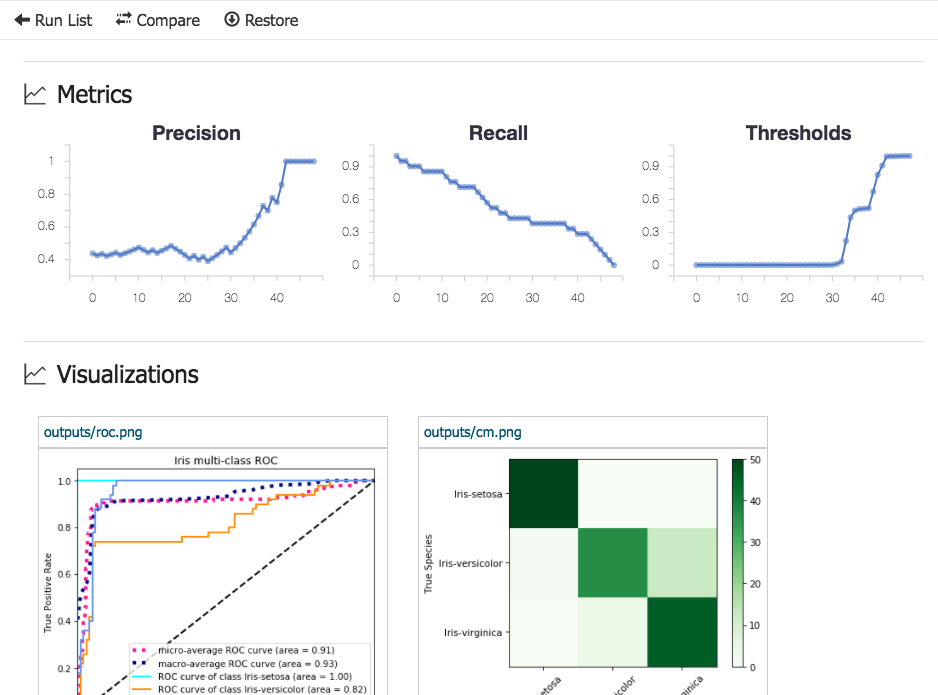Select the Precision chart title
Screen dimensions: 938x695
tap(196, 133)
